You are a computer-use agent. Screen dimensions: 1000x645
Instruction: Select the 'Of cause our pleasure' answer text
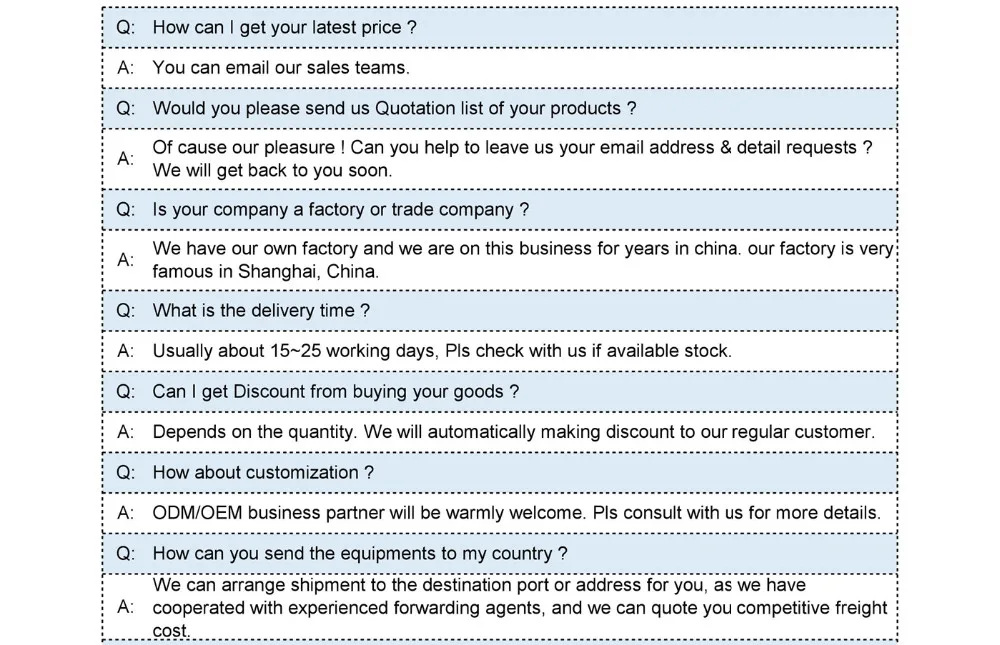512,159
